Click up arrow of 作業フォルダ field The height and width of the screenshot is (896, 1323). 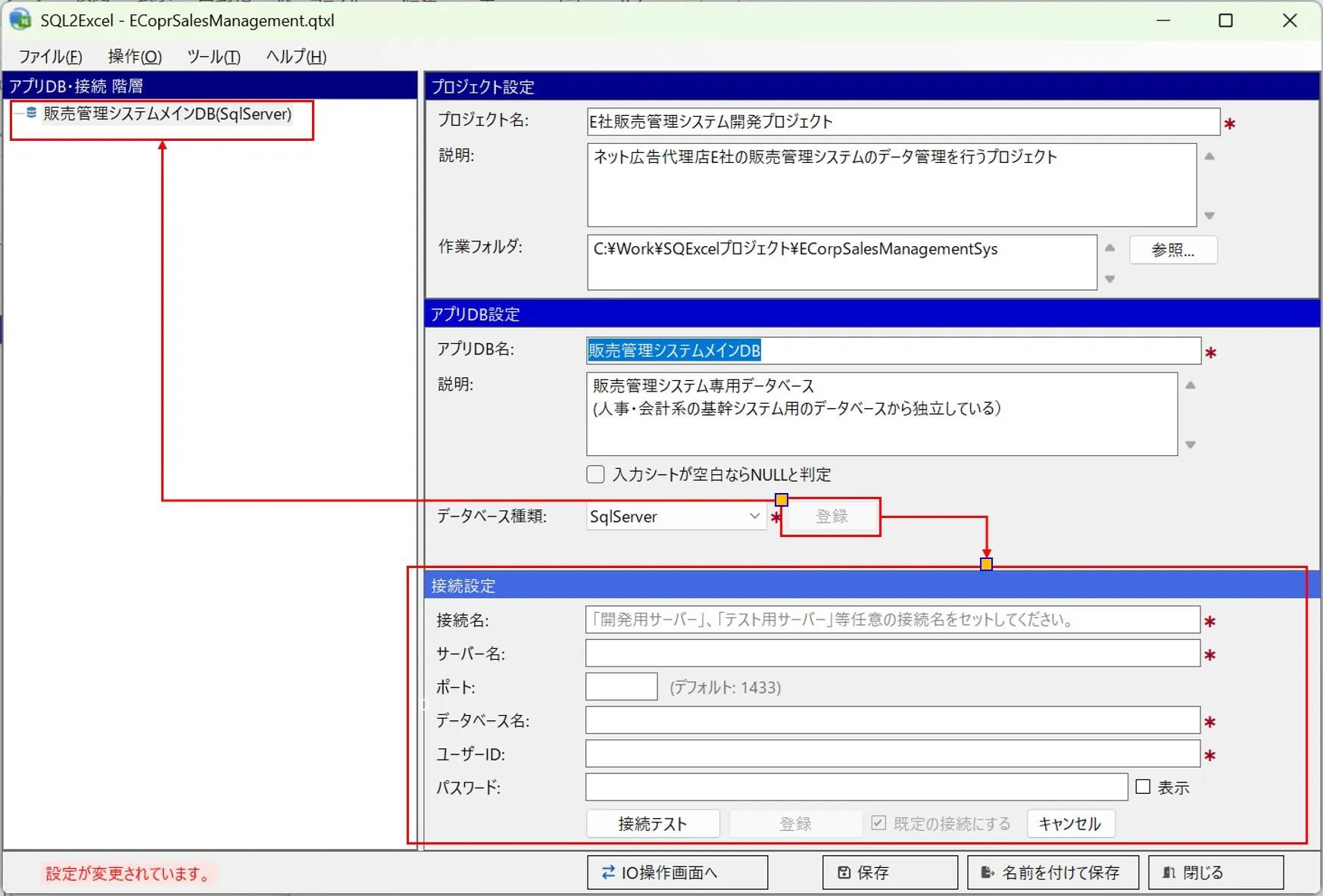(x=1109, y=248)
